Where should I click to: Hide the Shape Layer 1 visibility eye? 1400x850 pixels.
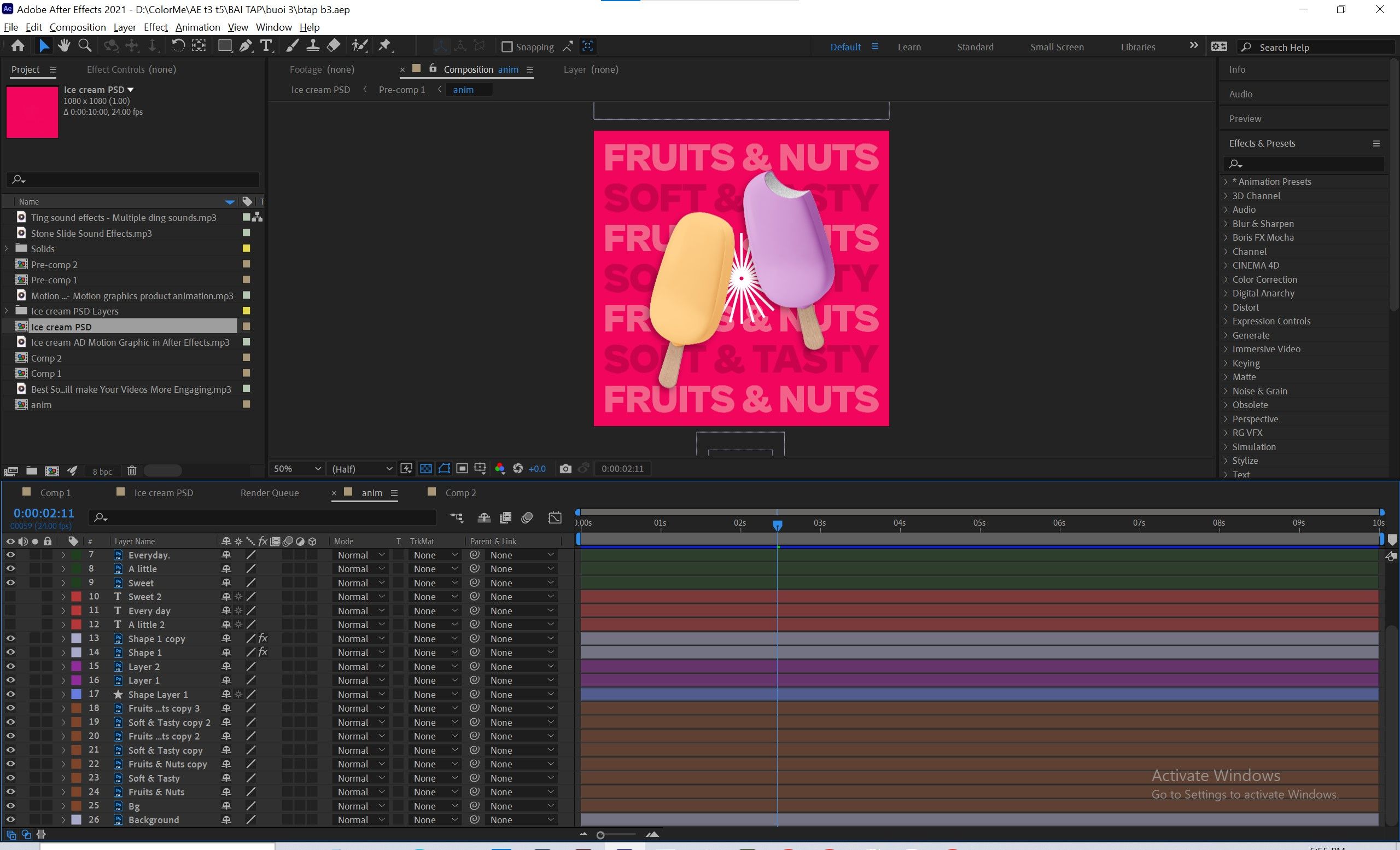10,694
